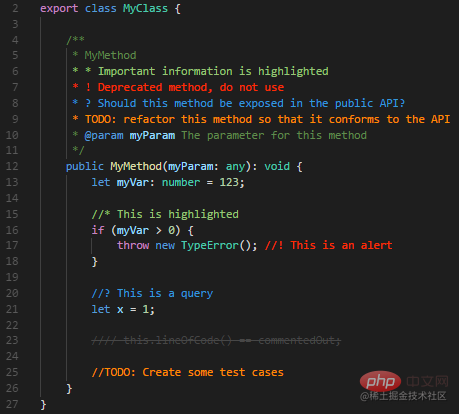Click the class name MyClass on line 2
459x414 pixels.
coord(145,8)
